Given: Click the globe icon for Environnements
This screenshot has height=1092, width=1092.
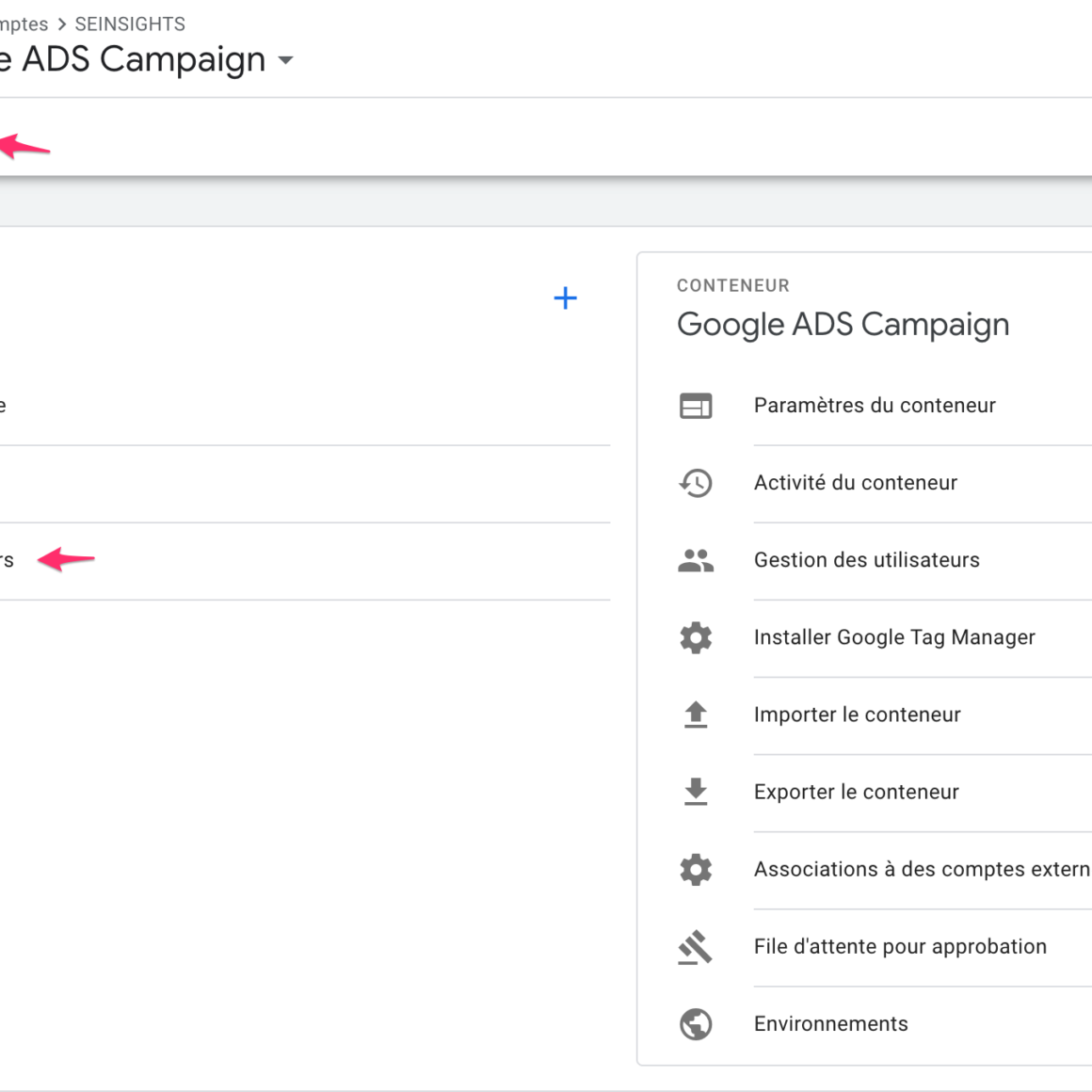Looking at the screenshot, I should point(696,1024).
